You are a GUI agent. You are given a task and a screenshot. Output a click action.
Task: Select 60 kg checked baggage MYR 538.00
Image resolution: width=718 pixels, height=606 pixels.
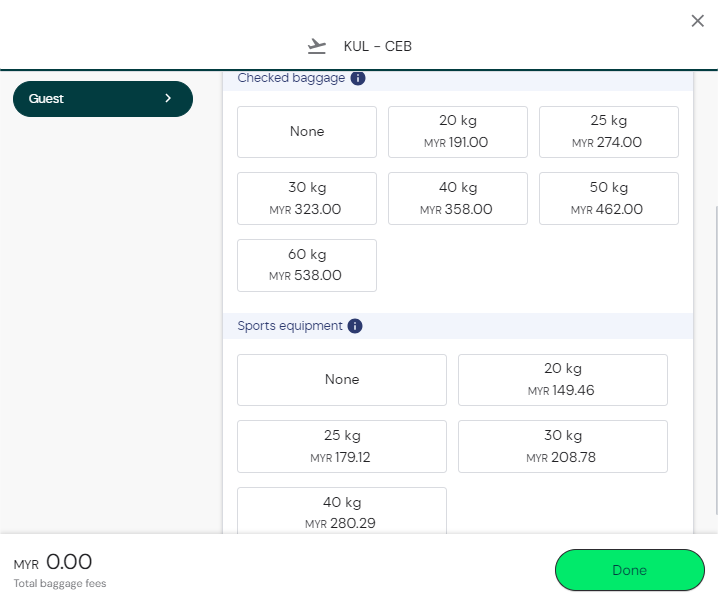click(307, 265)
